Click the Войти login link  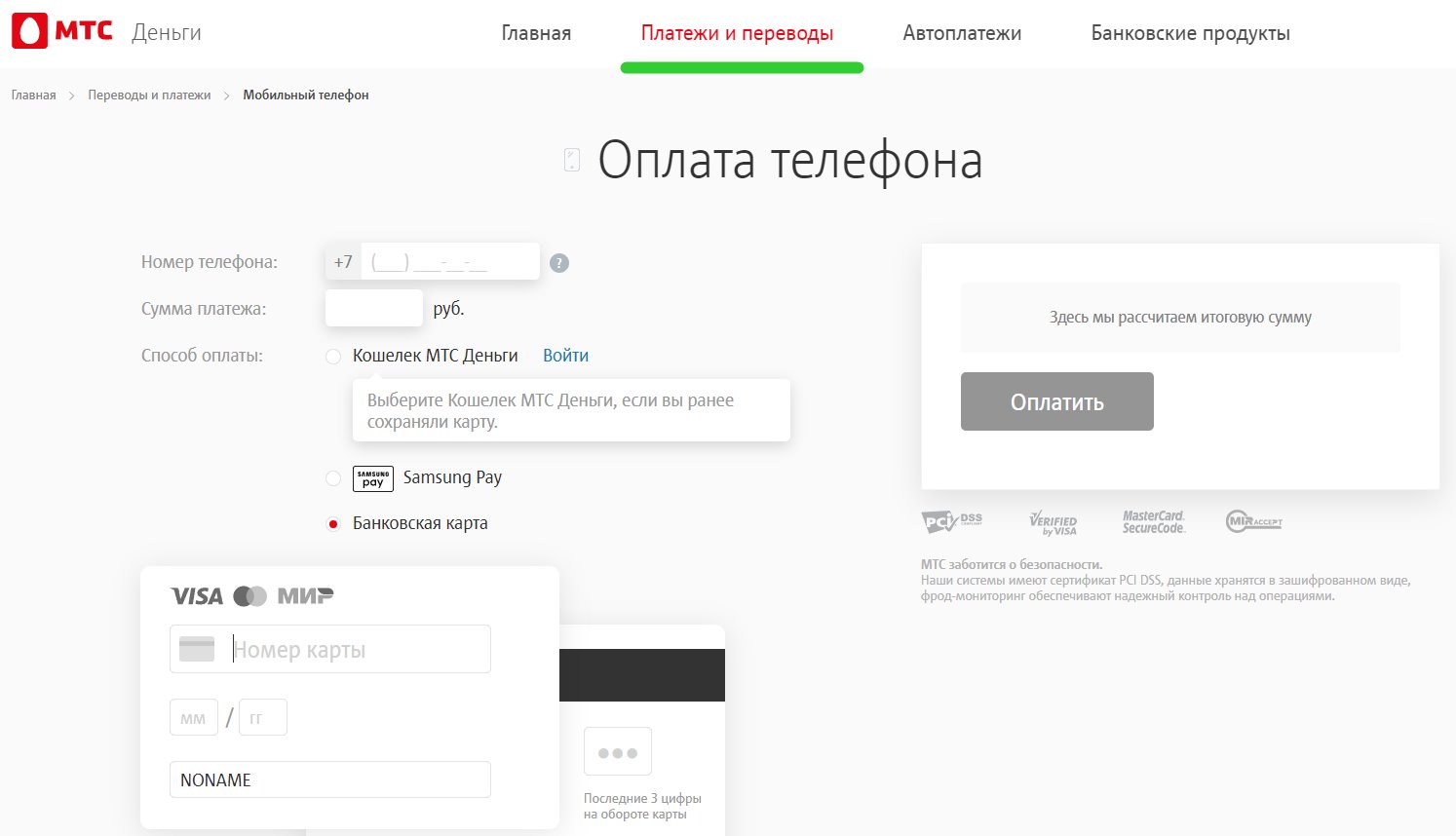coord(565,356)
